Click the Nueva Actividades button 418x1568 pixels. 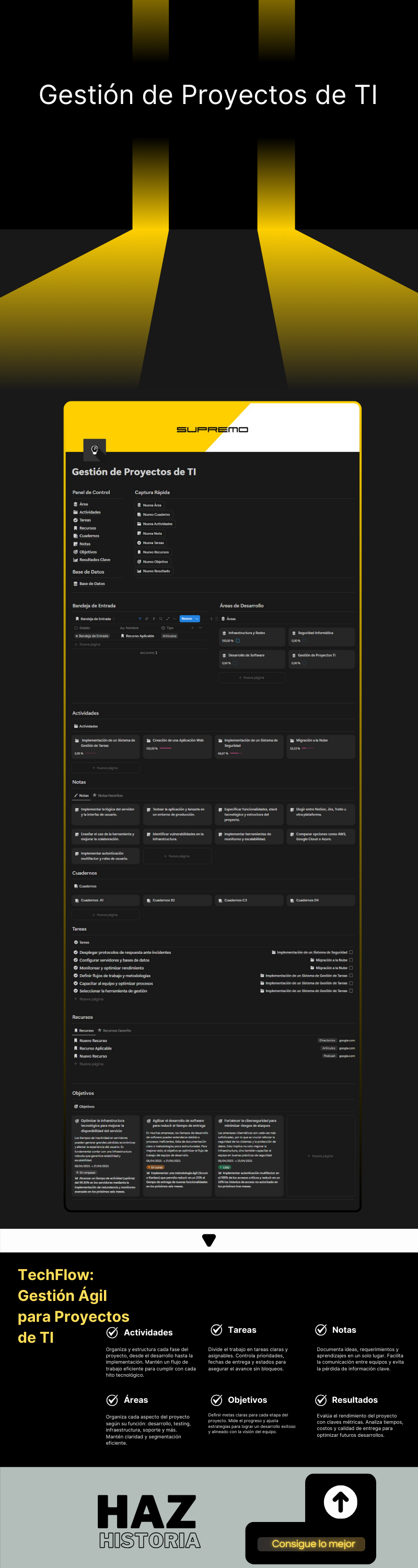pos(155,524)
